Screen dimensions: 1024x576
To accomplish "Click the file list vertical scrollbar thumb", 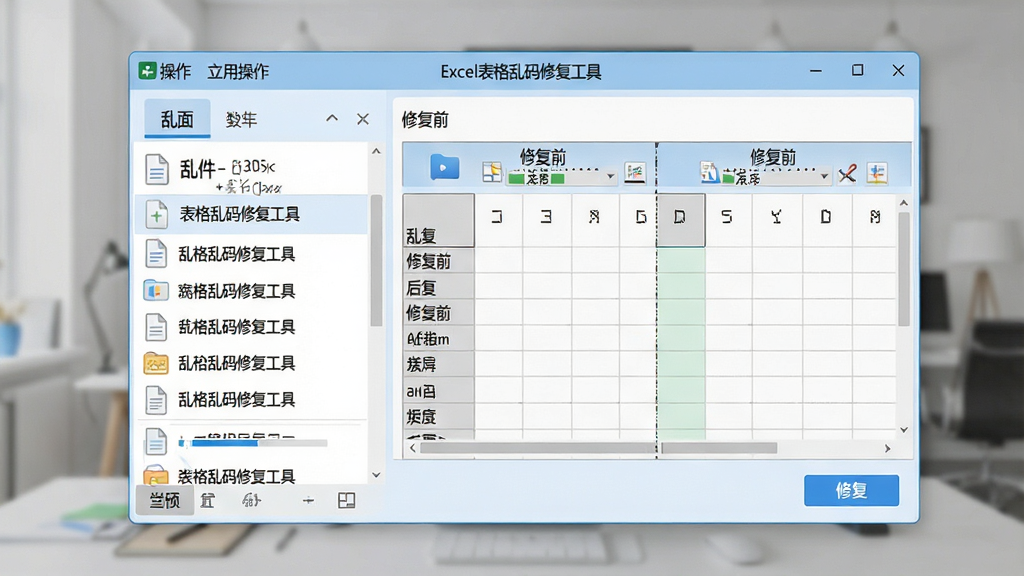I will (376, 260).
